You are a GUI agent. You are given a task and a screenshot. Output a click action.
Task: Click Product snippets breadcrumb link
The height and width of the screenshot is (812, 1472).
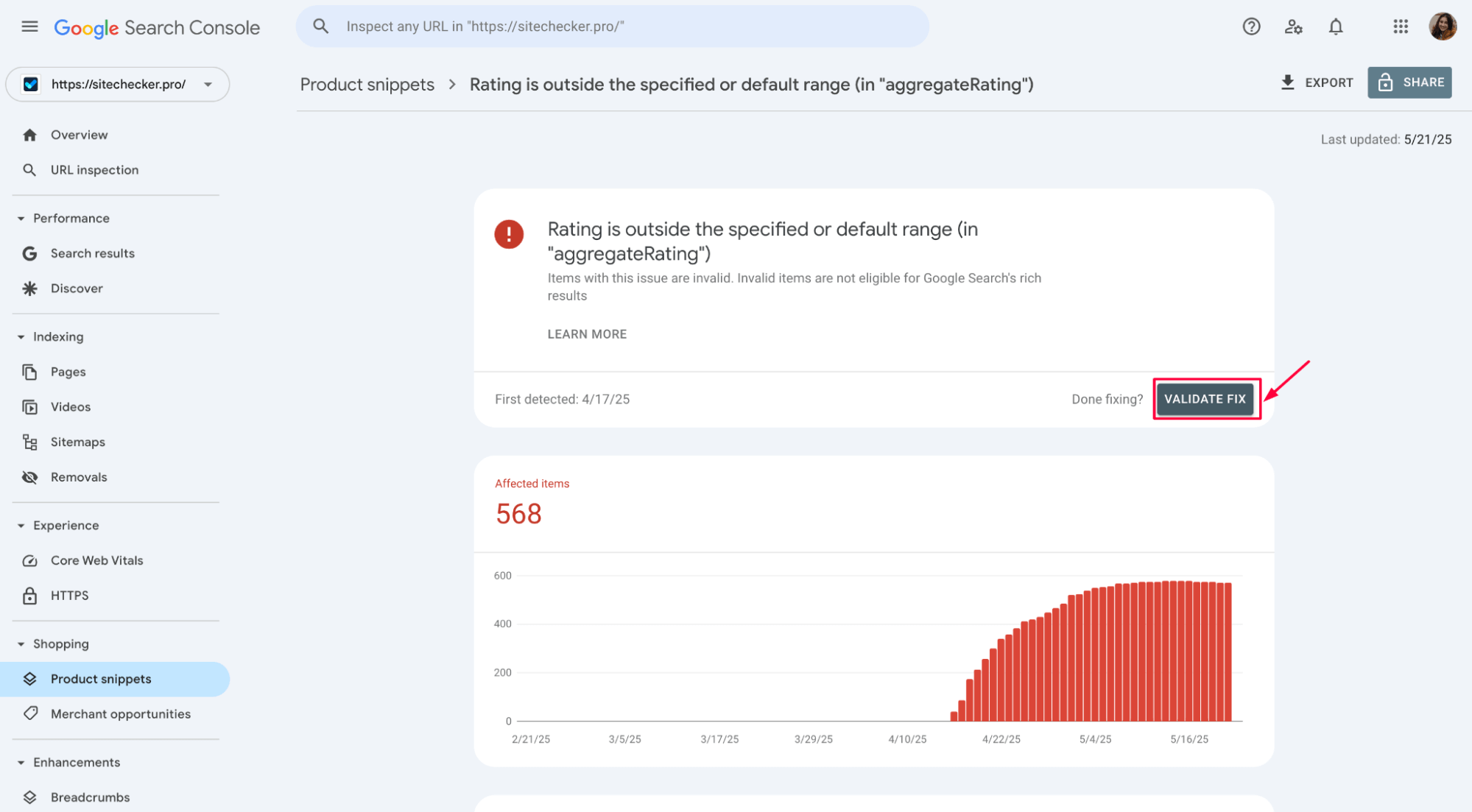coord(367,85)
